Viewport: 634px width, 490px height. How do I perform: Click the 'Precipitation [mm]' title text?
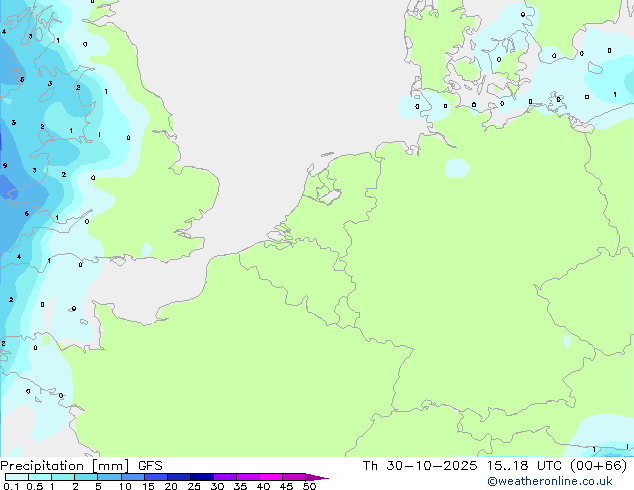click(x=65, y=466)
